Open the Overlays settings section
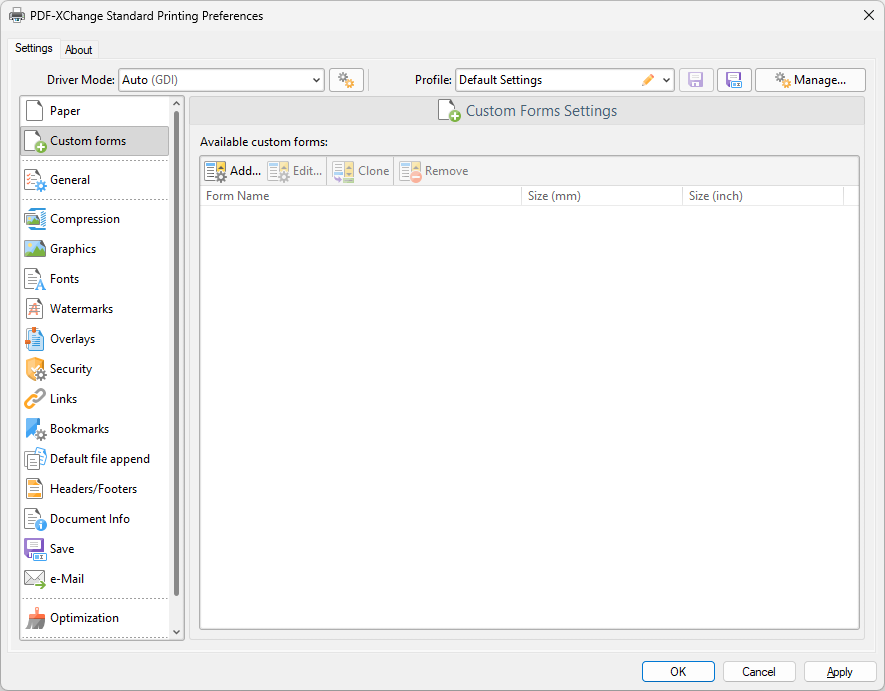The image size is (885, 691). [72, 339]
